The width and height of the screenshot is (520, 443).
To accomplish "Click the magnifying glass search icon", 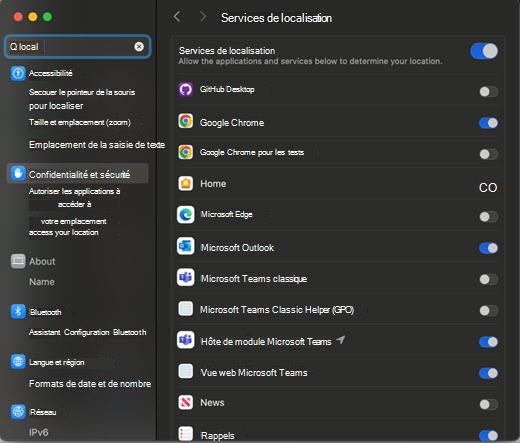I will 13,47.
